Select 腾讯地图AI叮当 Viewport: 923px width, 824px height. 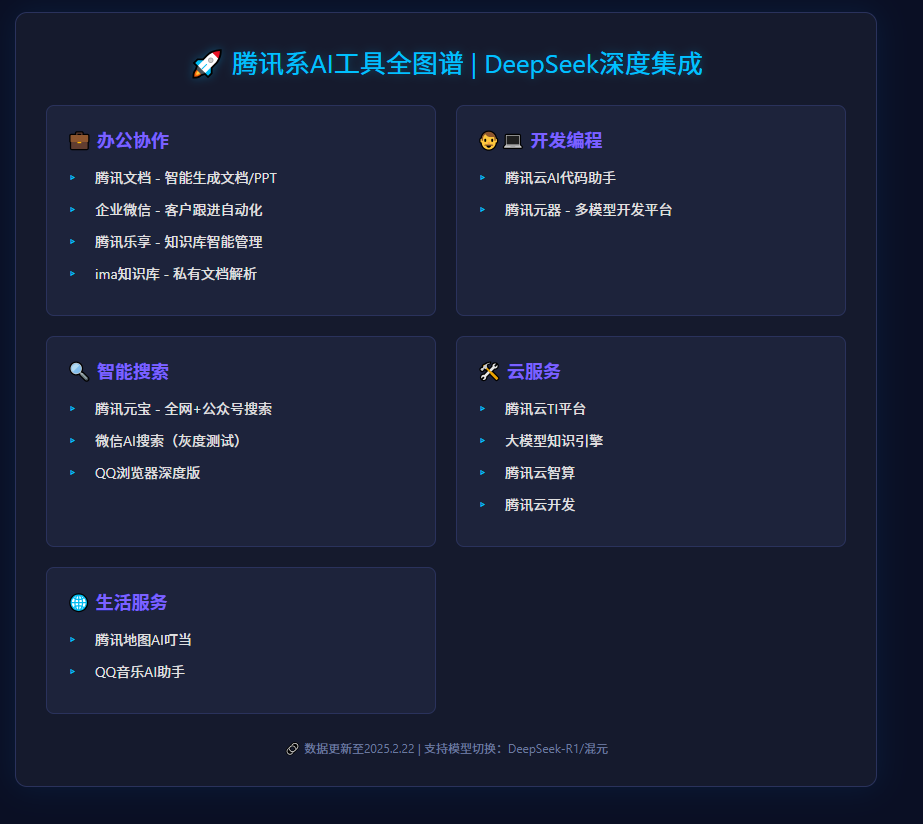pos(143,640)
